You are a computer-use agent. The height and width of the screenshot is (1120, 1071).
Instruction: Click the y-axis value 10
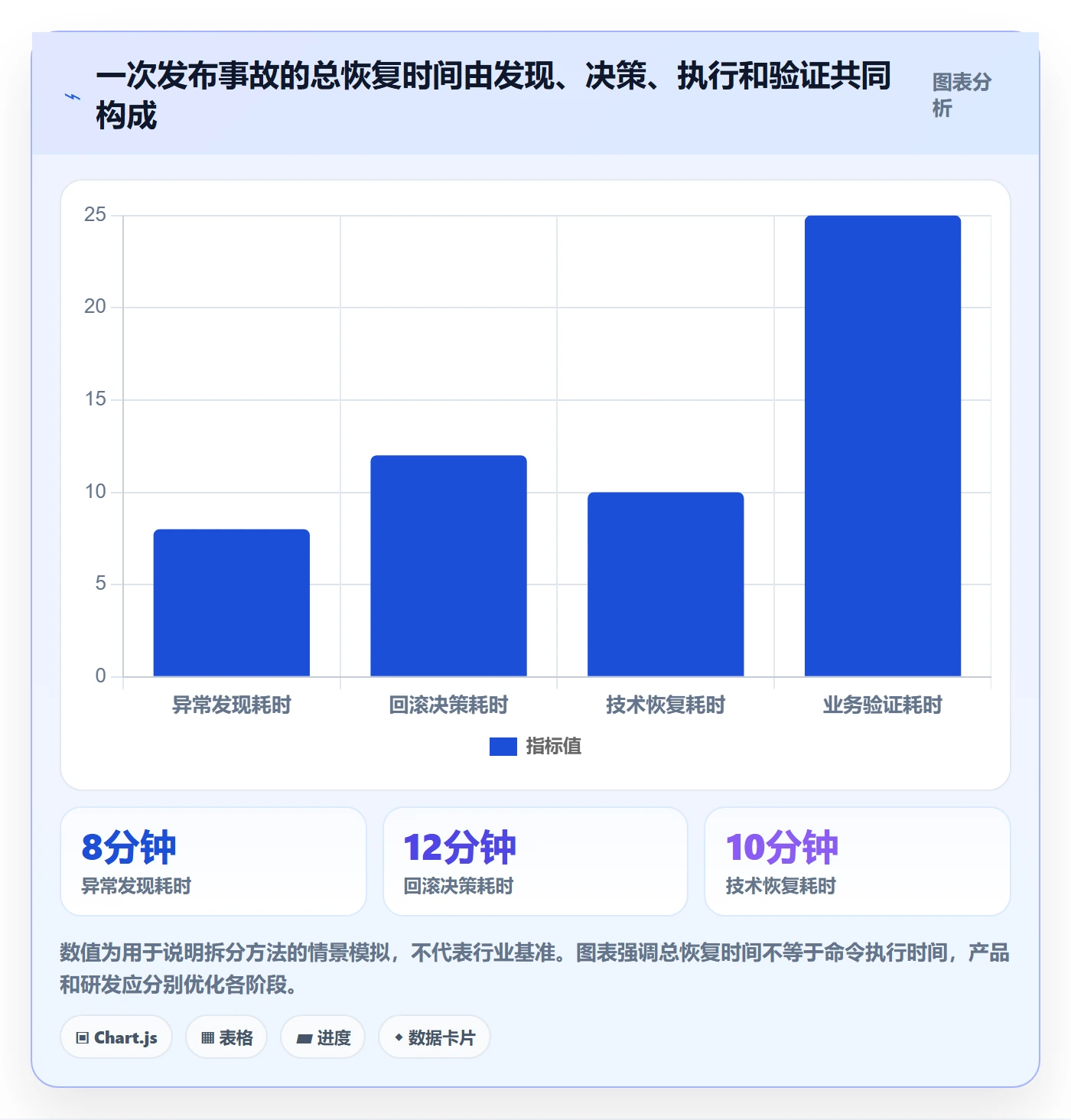point(95,492)
